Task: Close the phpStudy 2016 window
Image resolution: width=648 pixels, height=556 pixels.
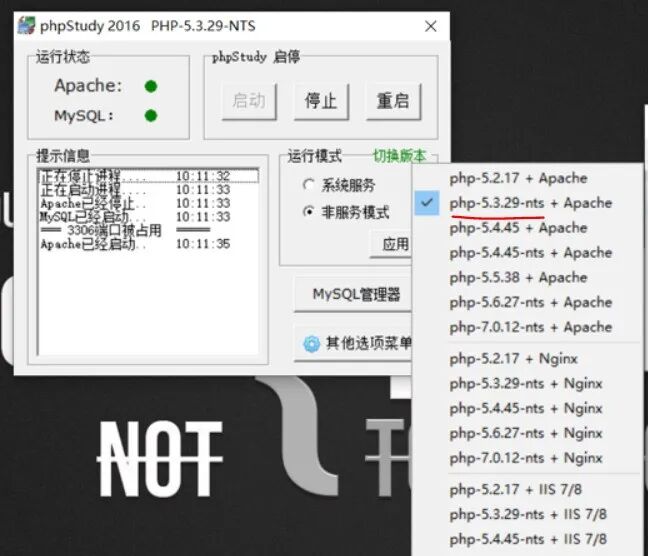Action: coord(431,26)
